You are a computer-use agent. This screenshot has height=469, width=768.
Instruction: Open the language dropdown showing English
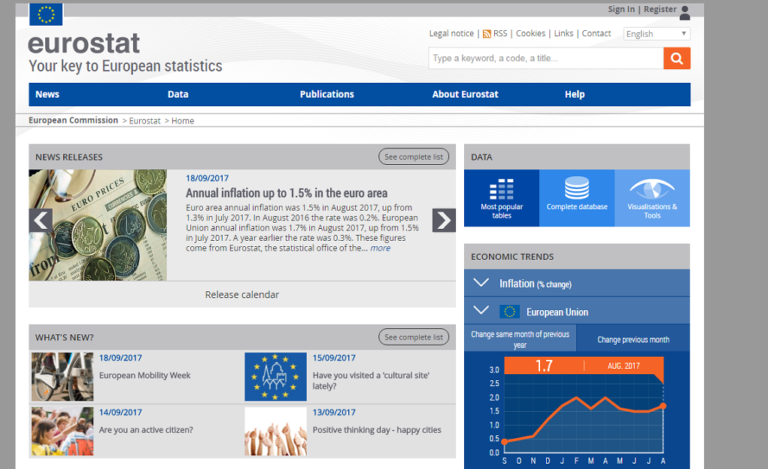point(657,34)
